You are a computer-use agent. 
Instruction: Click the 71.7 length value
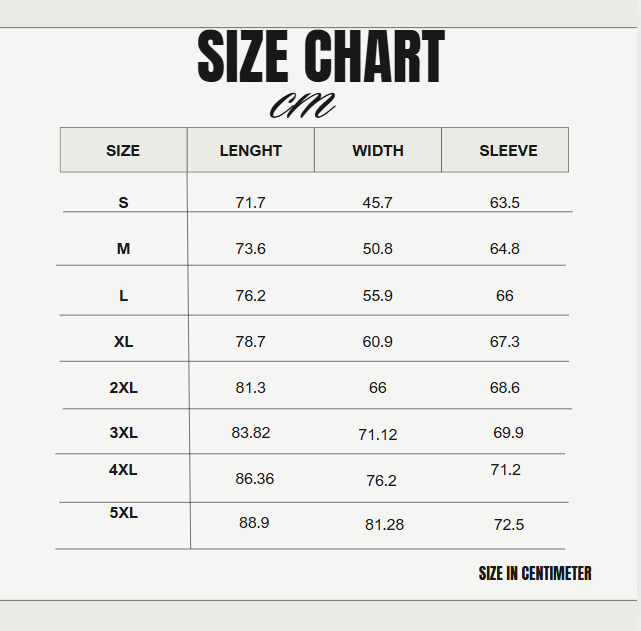250,203
